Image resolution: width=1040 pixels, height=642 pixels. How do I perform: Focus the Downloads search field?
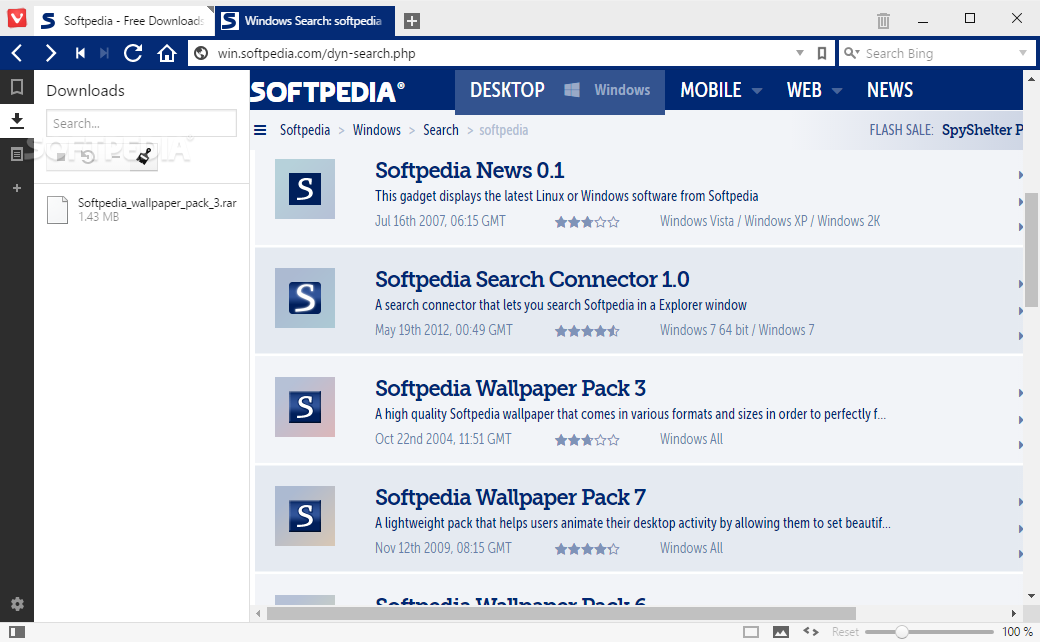(141, 123)
